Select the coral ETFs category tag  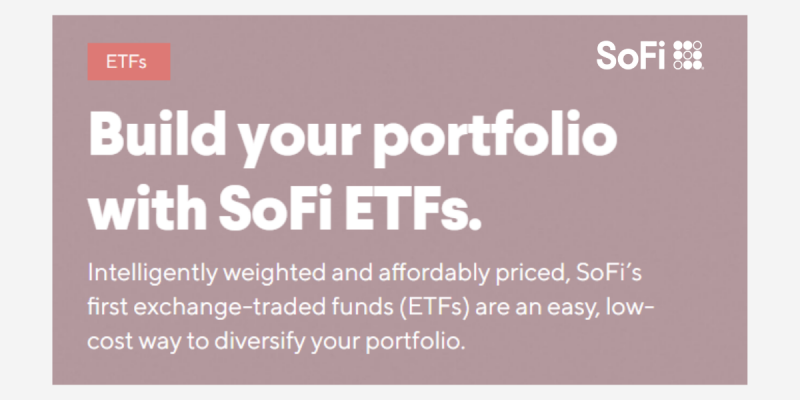[x=129, y=62]
